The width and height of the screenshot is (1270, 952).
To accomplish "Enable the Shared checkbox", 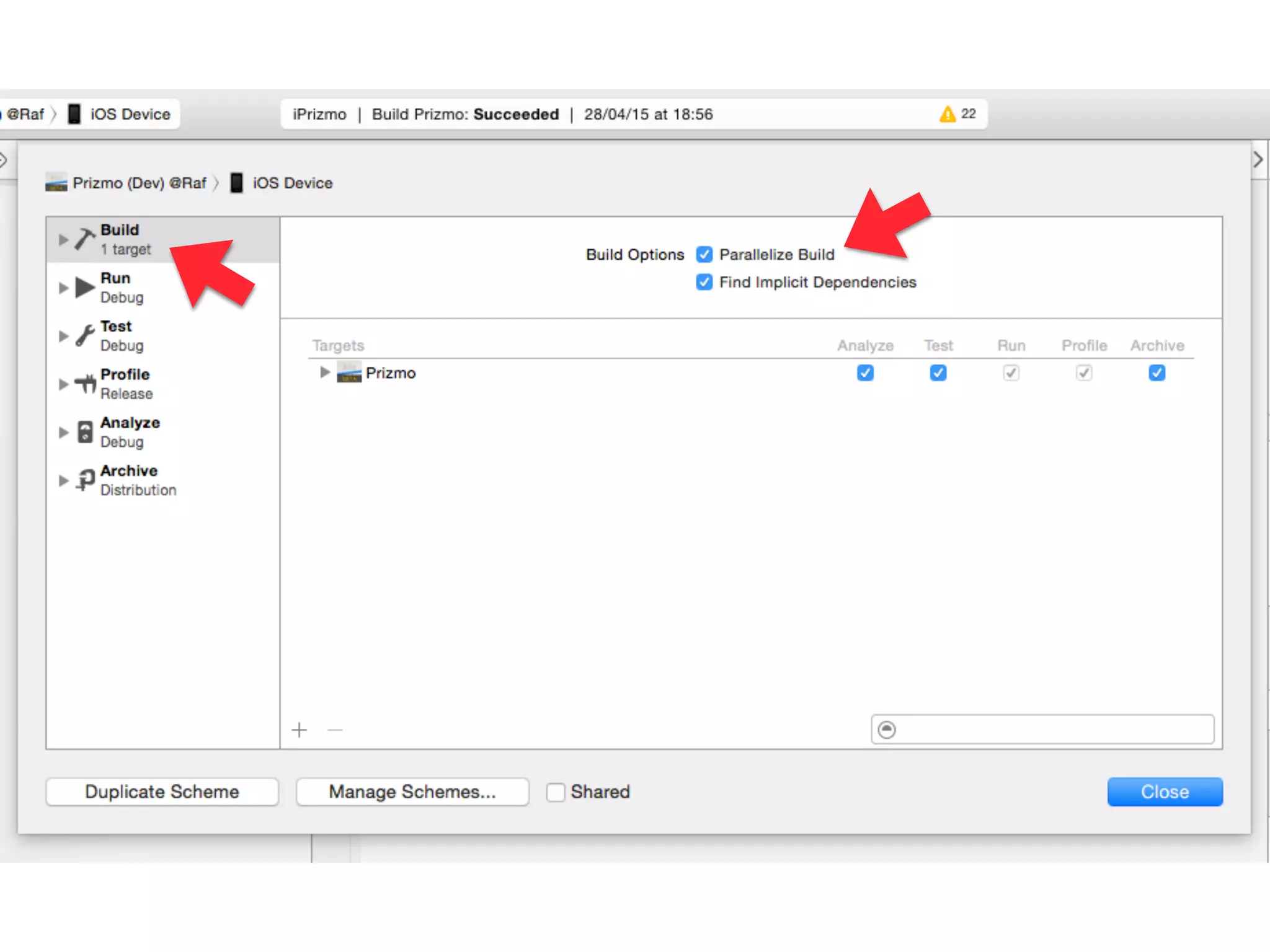I will [x=556, y=792].
